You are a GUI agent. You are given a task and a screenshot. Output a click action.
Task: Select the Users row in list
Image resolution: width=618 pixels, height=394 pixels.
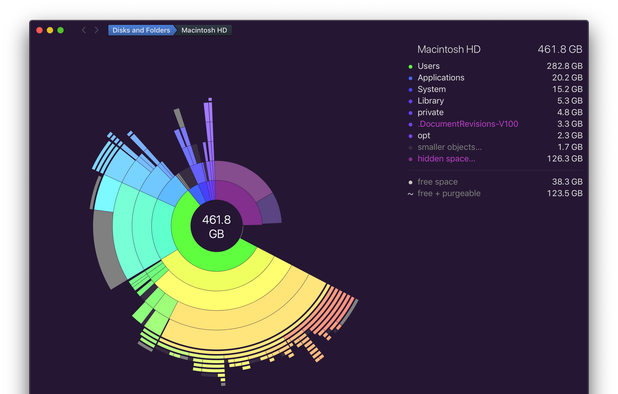click(x=495, y=66)
